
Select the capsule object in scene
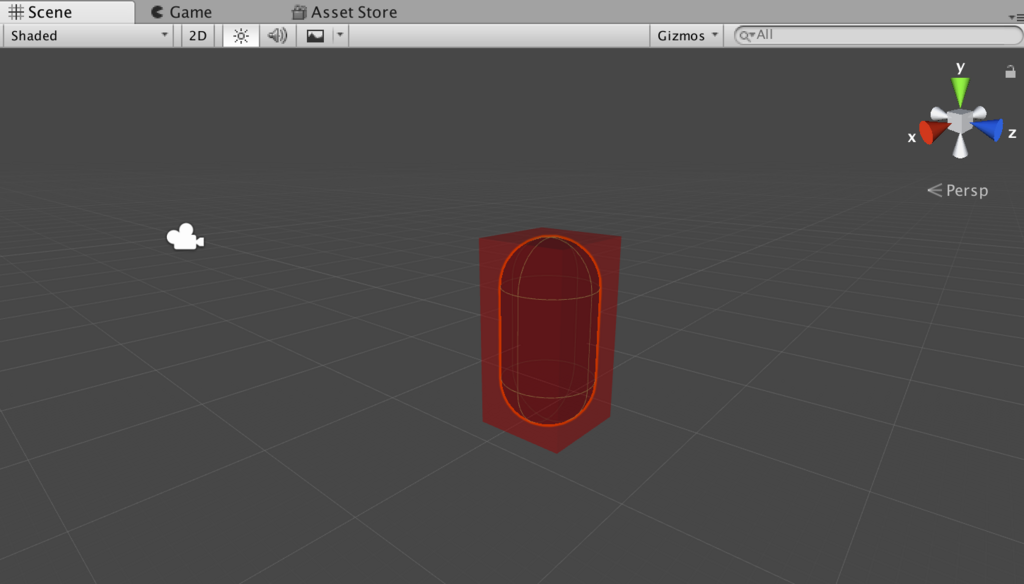549,331
